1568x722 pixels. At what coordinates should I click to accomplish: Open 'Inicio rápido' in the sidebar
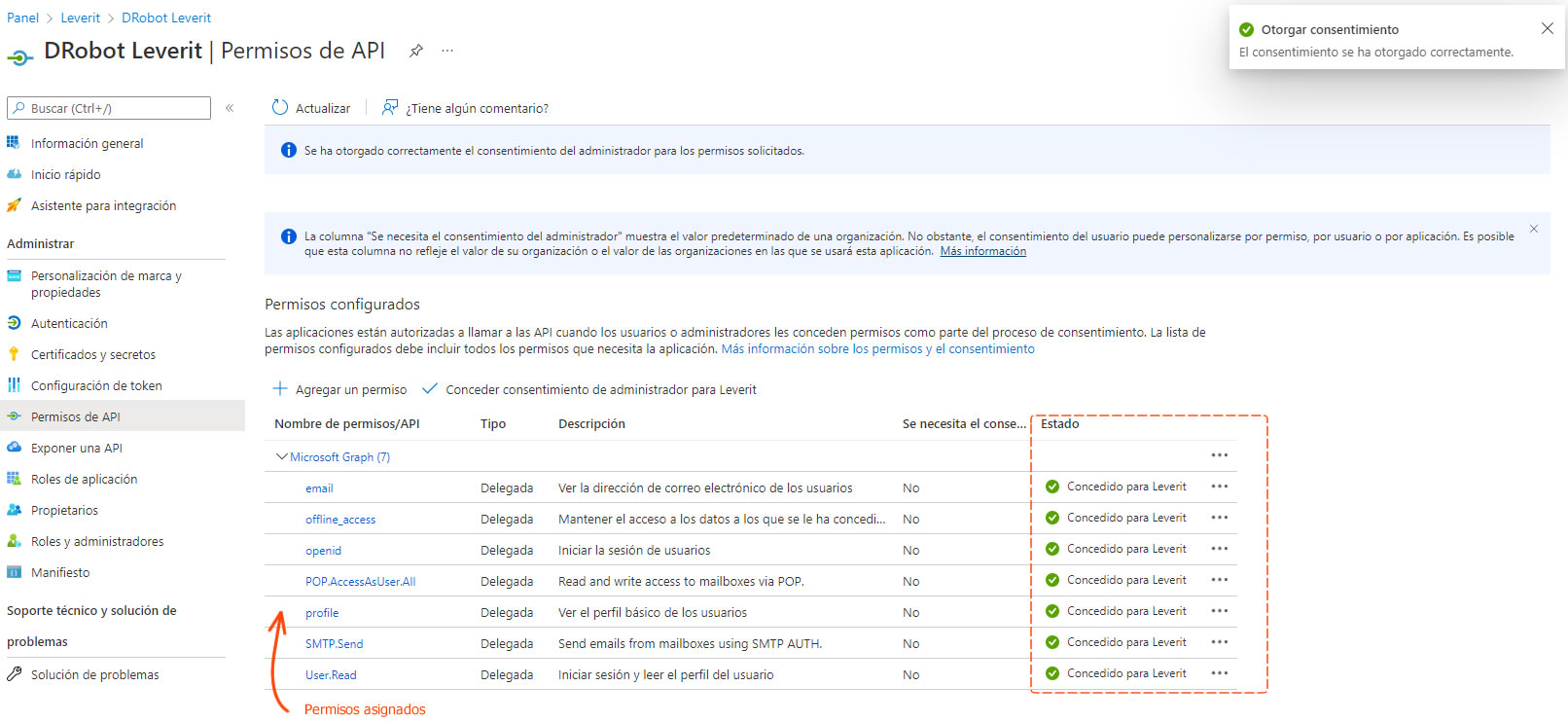click(x=65, y=174)
